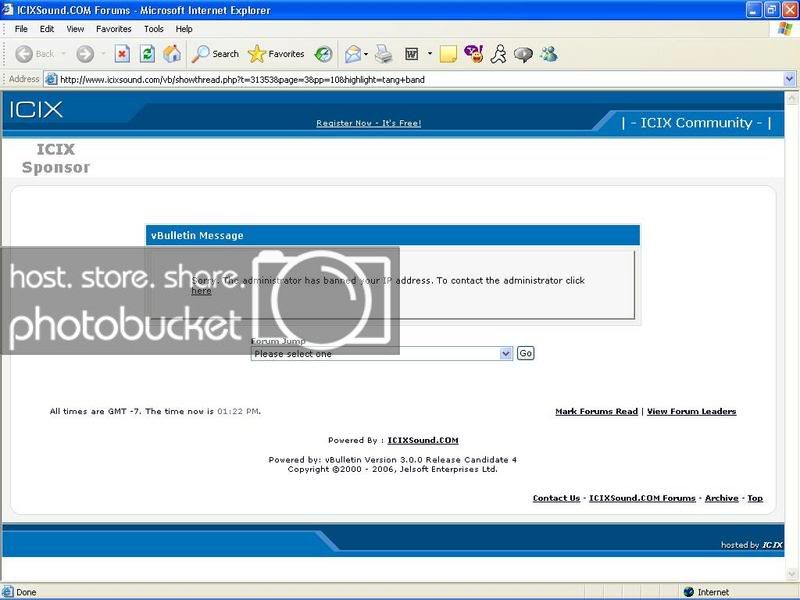This screenshot has width=800, height=600.
Task: Click the Back navigation arrow
Action: click(24, 54)
